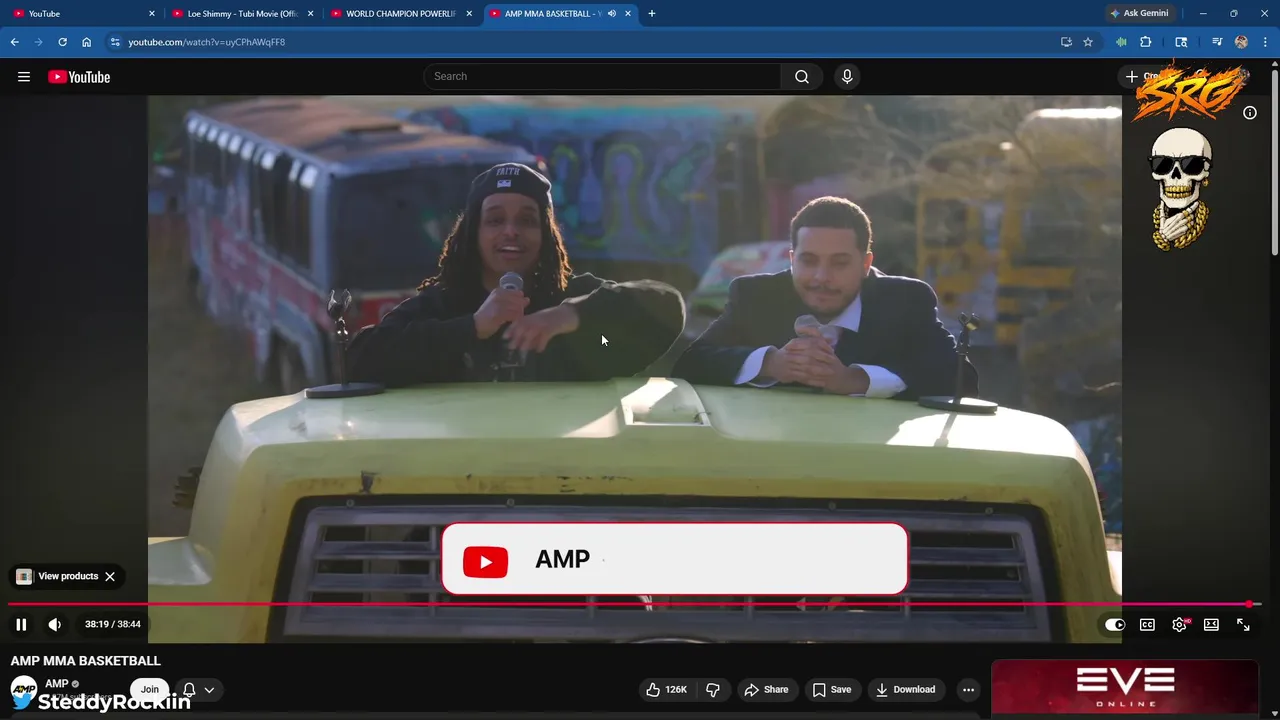
Task: Click the Create plus button
Action: point(1141,77)
